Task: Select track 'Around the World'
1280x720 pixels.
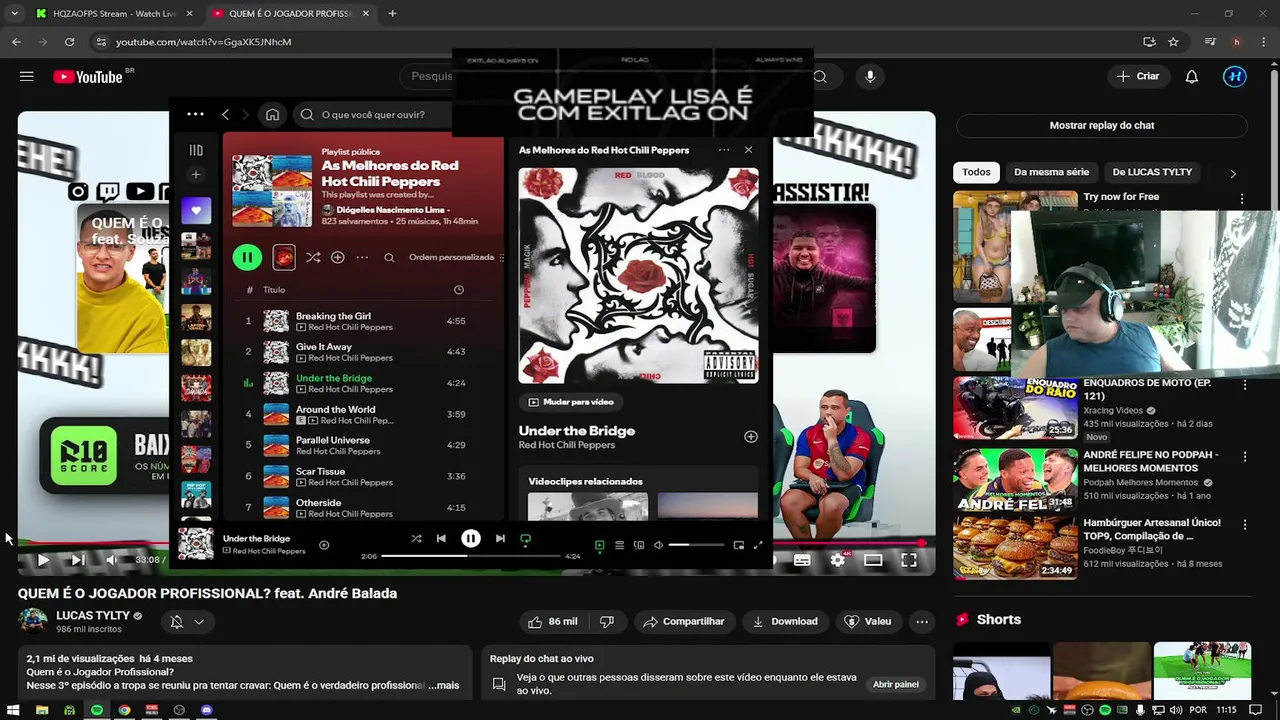Action: pyautogui.click(x=336, y=409)
